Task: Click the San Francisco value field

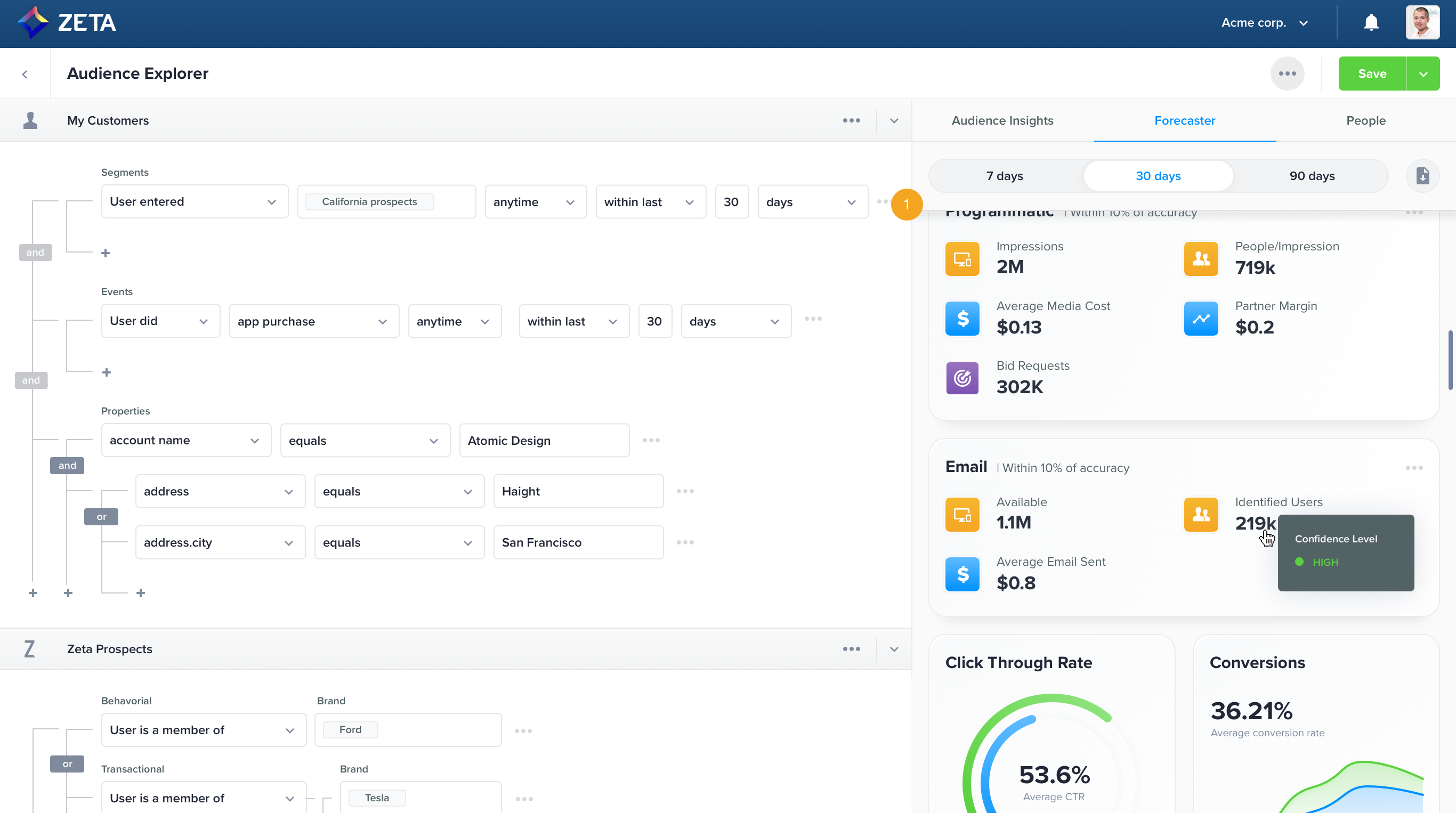Action: [578, 542]
